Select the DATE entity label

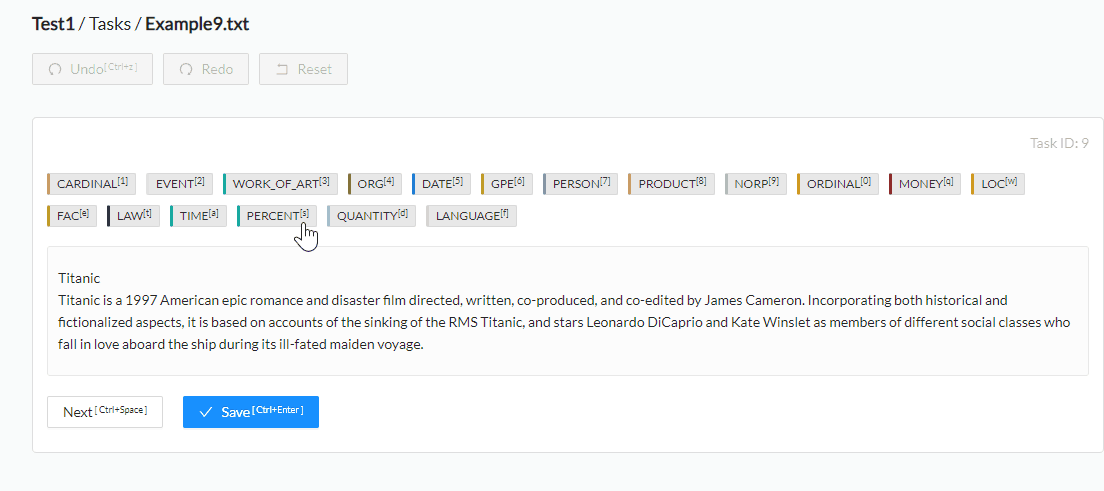coord(441,184)
